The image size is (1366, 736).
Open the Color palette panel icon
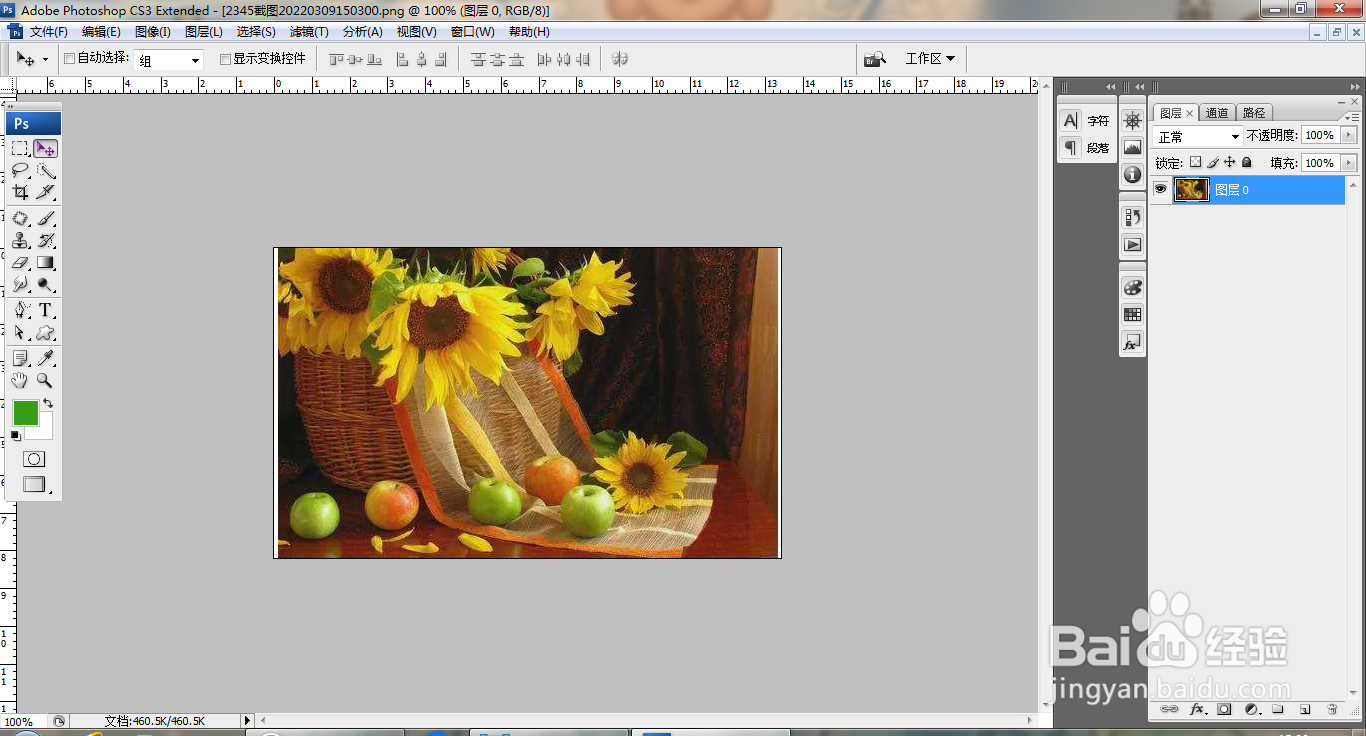click(x=1132, y=287)
